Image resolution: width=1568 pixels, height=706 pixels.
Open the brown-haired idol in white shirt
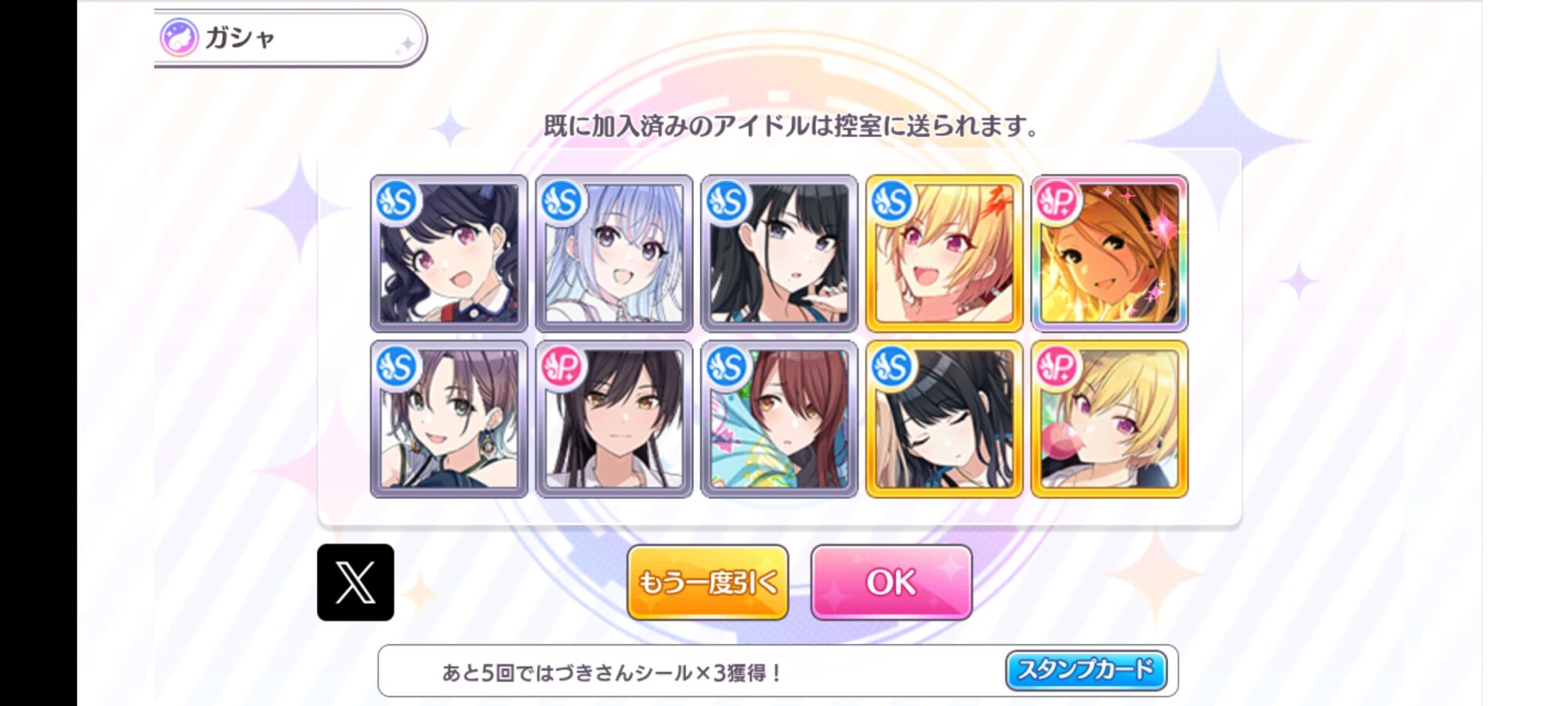(x=614, y=419)
